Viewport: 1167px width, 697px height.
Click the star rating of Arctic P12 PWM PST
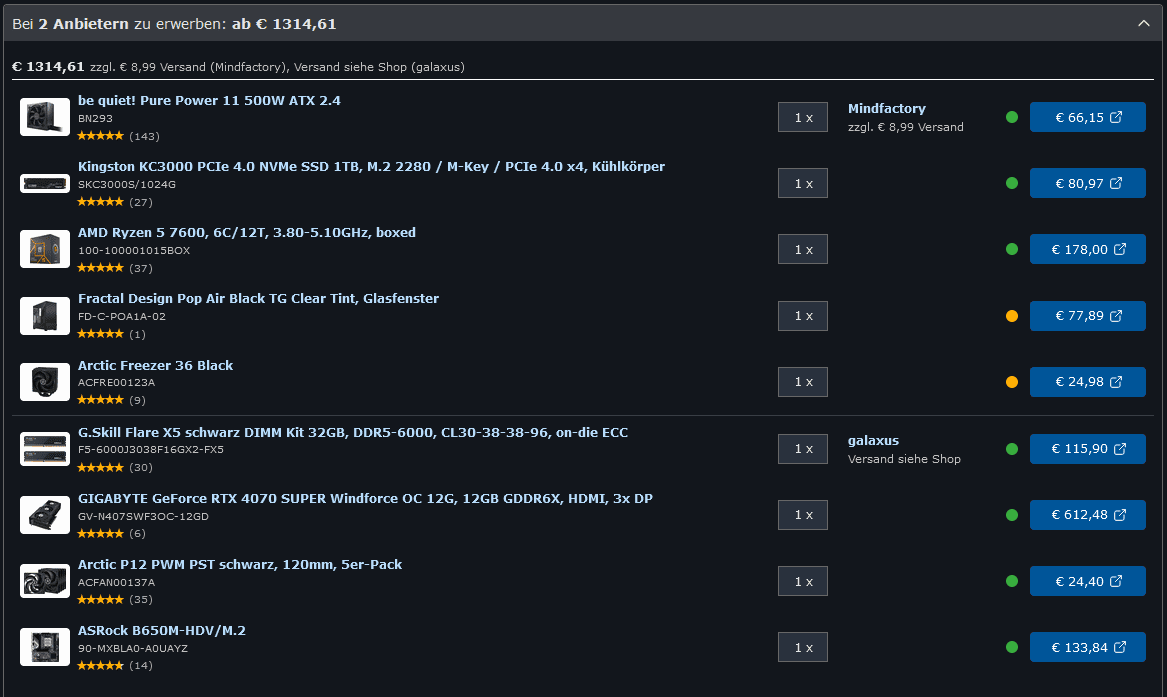[100, 600]
